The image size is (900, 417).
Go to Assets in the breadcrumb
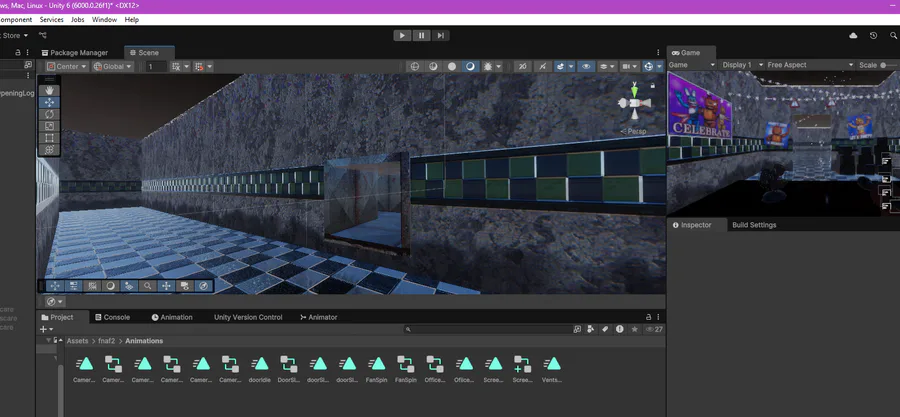[77, 341]
